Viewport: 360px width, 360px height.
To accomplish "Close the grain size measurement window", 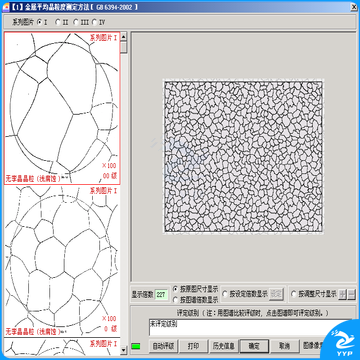I will click(354, 6).
